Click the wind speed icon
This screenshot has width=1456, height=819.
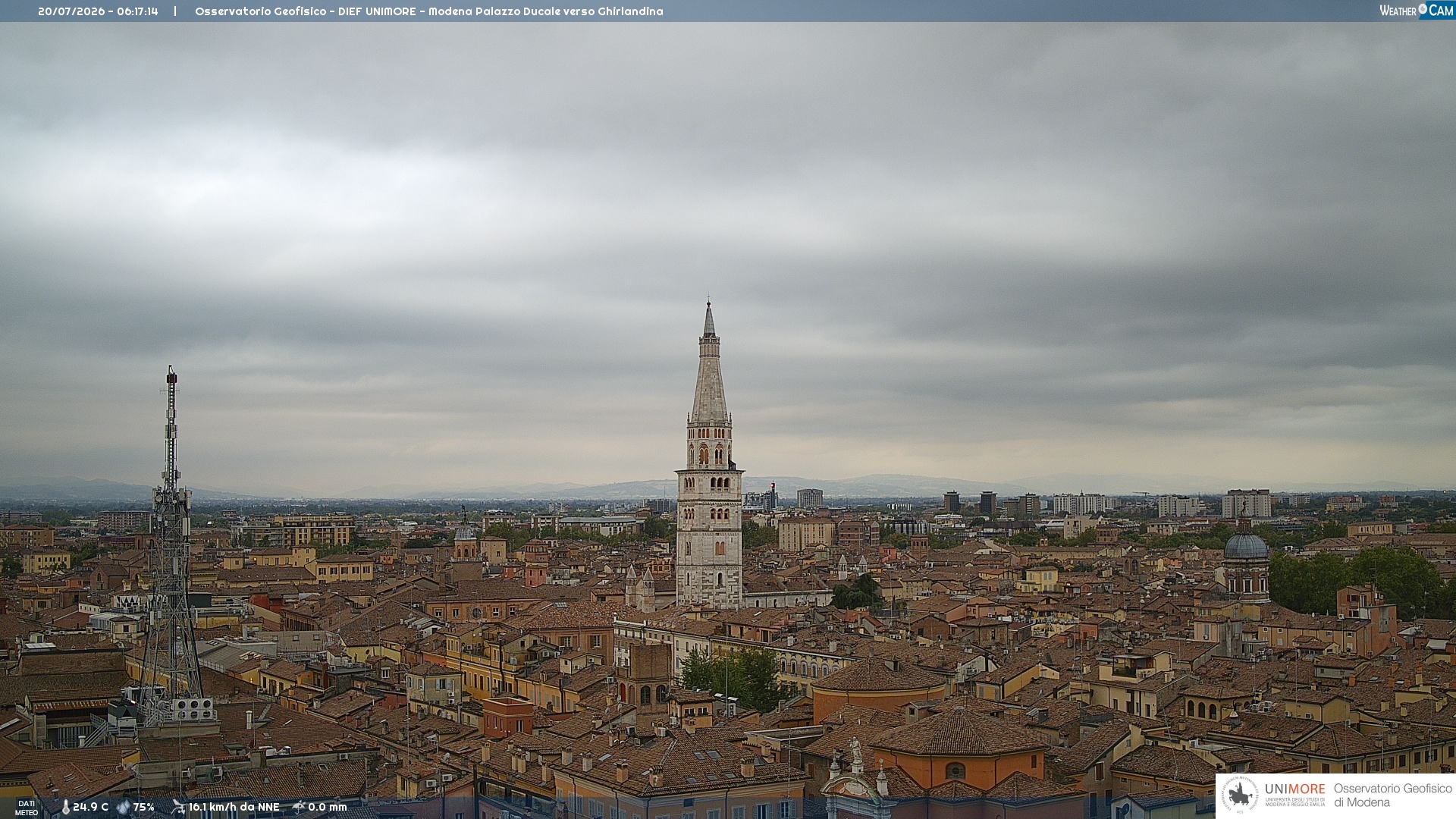[x=178, y=807]
